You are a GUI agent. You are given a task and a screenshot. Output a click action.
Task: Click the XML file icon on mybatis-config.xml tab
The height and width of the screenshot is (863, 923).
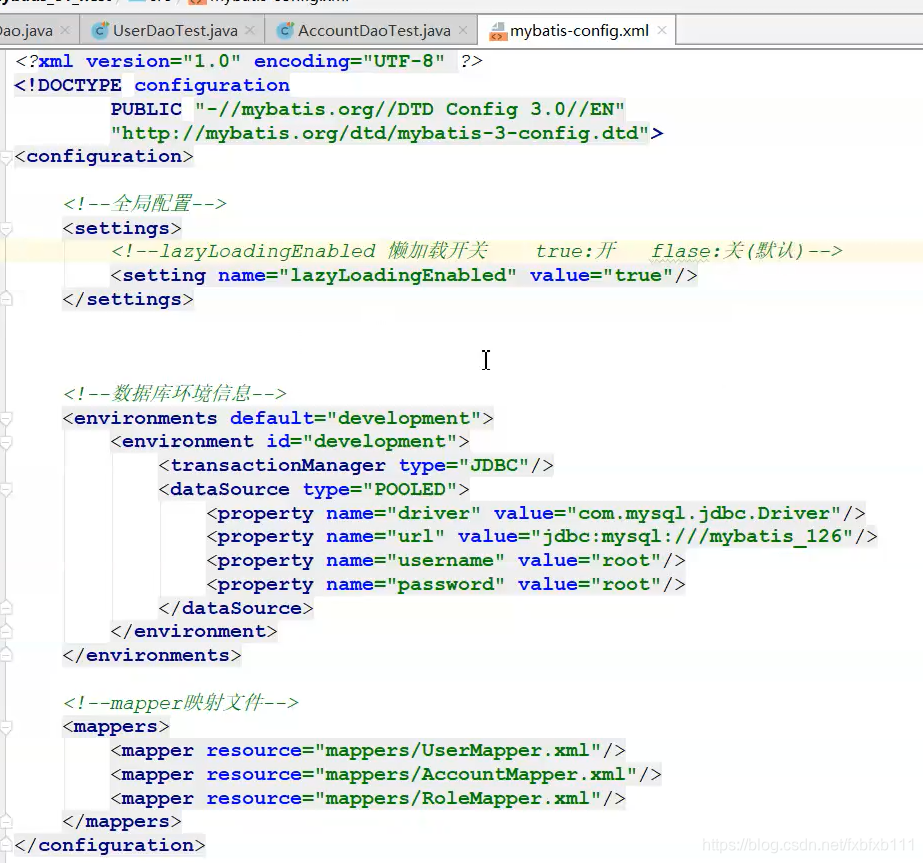click(497, 31)
